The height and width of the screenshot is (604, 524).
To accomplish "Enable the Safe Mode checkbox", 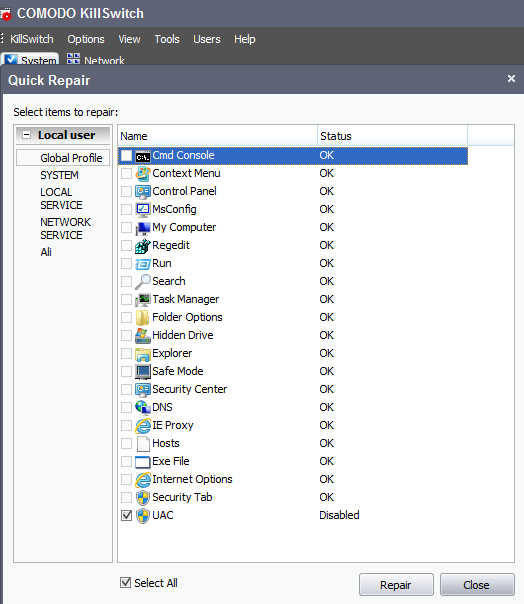I will pyautogui.click(x=126, y=371).
